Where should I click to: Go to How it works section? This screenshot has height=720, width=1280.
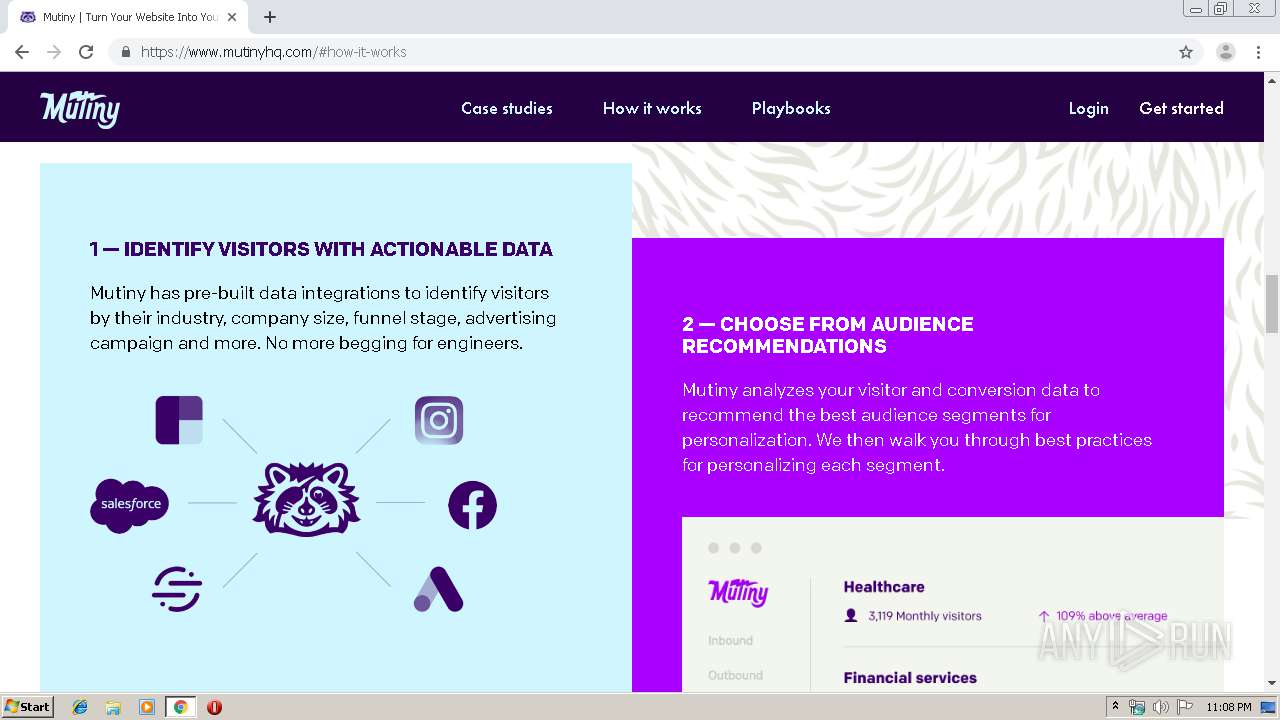click(x=652, y=108)
